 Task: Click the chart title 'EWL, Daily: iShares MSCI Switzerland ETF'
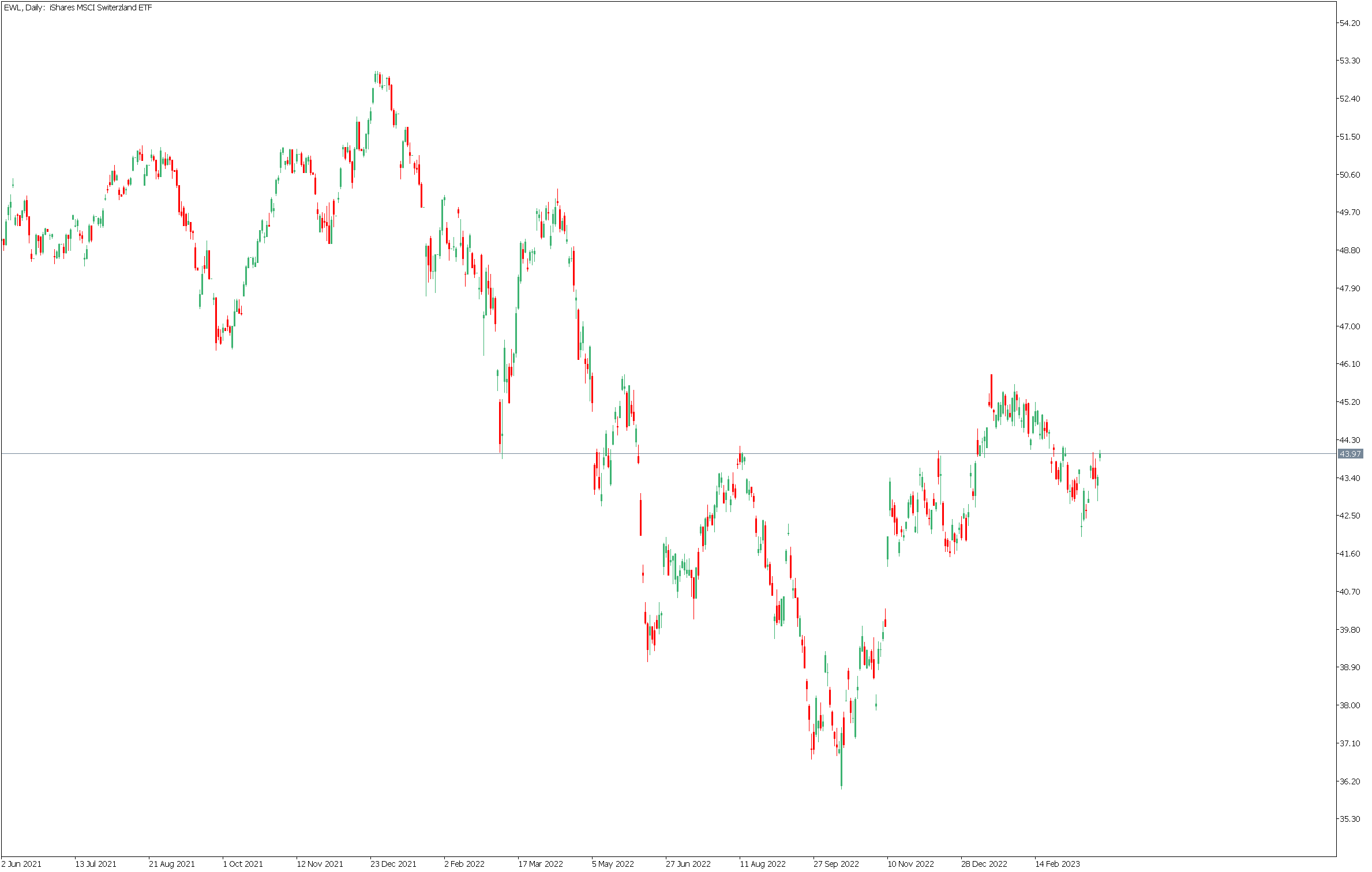tap(78, 7)
